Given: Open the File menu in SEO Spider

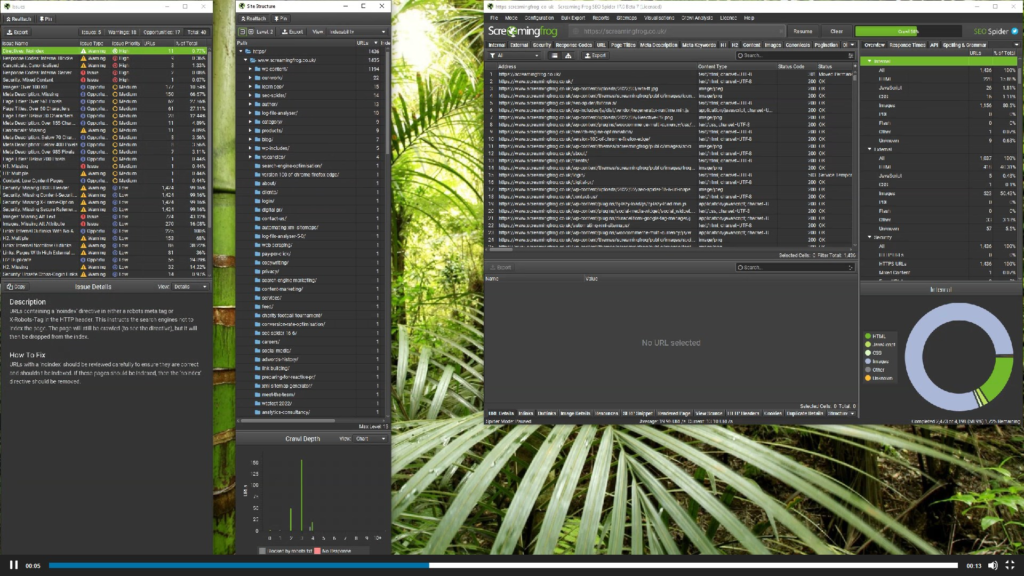Looking at the screenshot, I should pos(494,18).
